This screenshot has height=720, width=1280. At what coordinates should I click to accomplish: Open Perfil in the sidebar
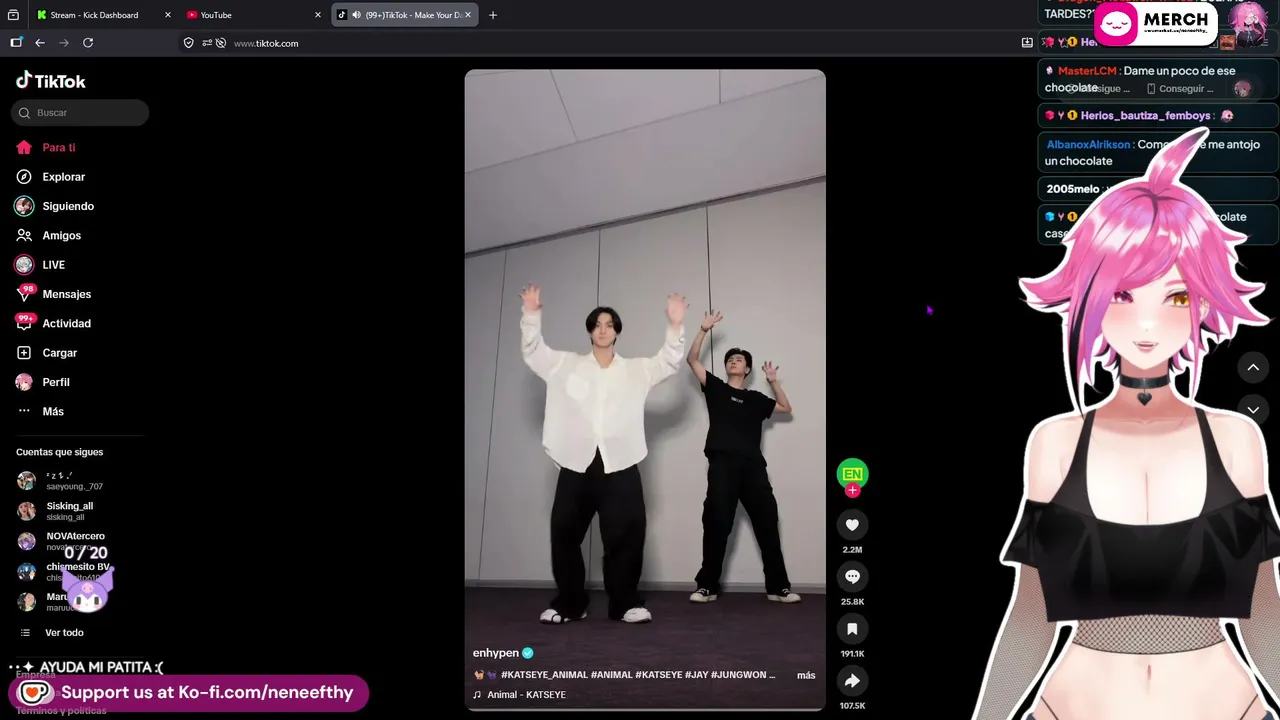pyautogui.click(x=56, y=382)
